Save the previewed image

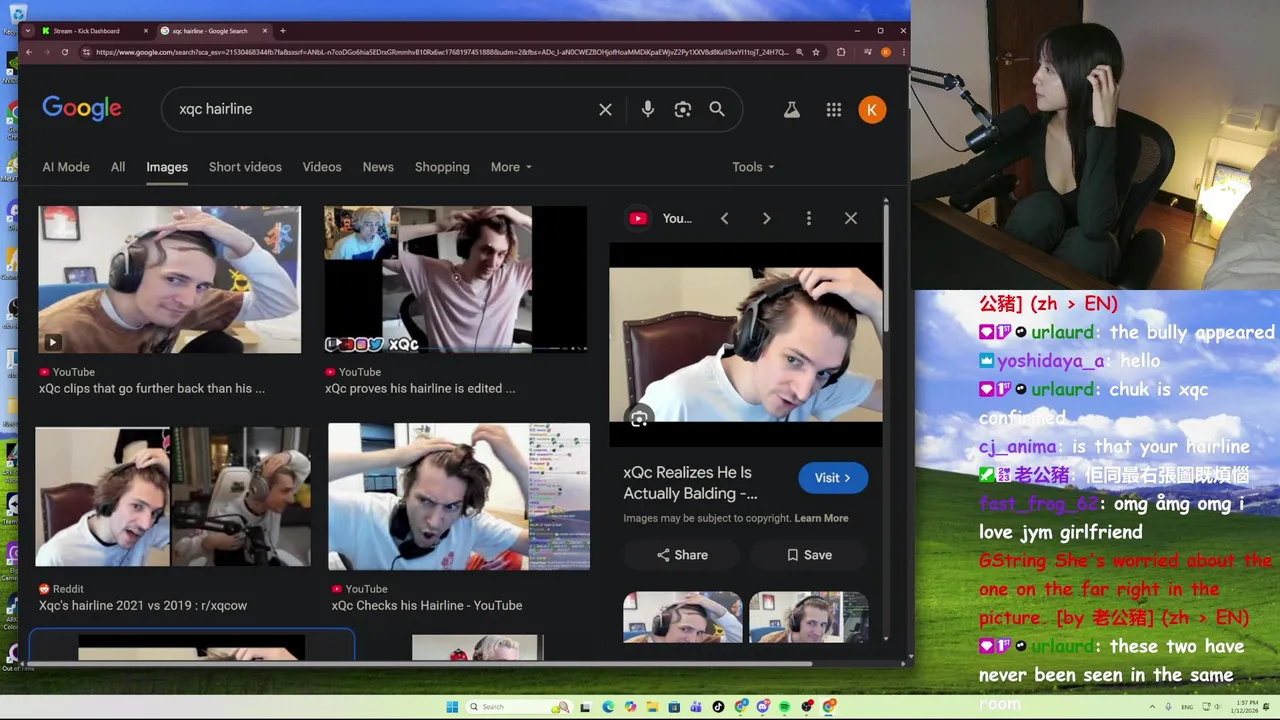(809, 555)
